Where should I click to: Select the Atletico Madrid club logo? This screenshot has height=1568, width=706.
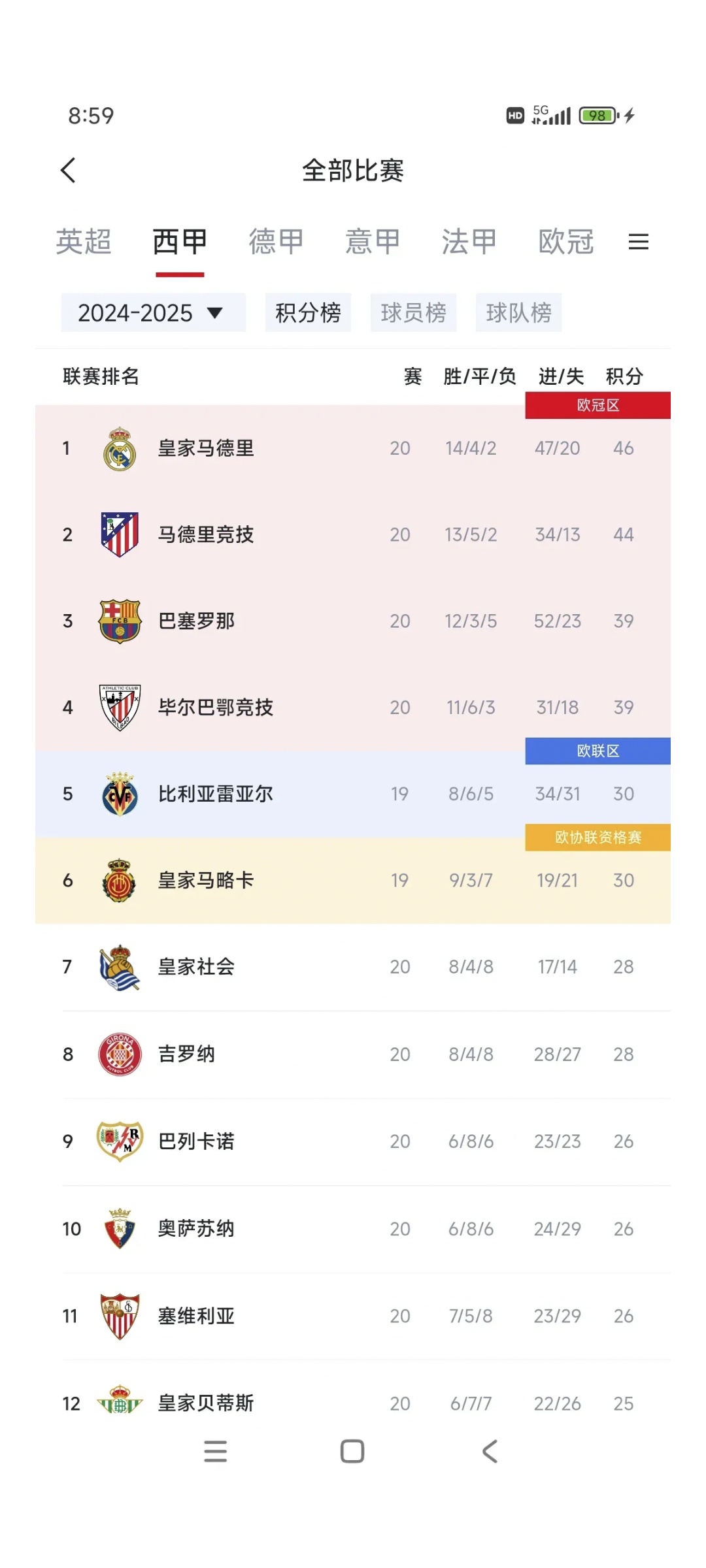click(118, 534)
